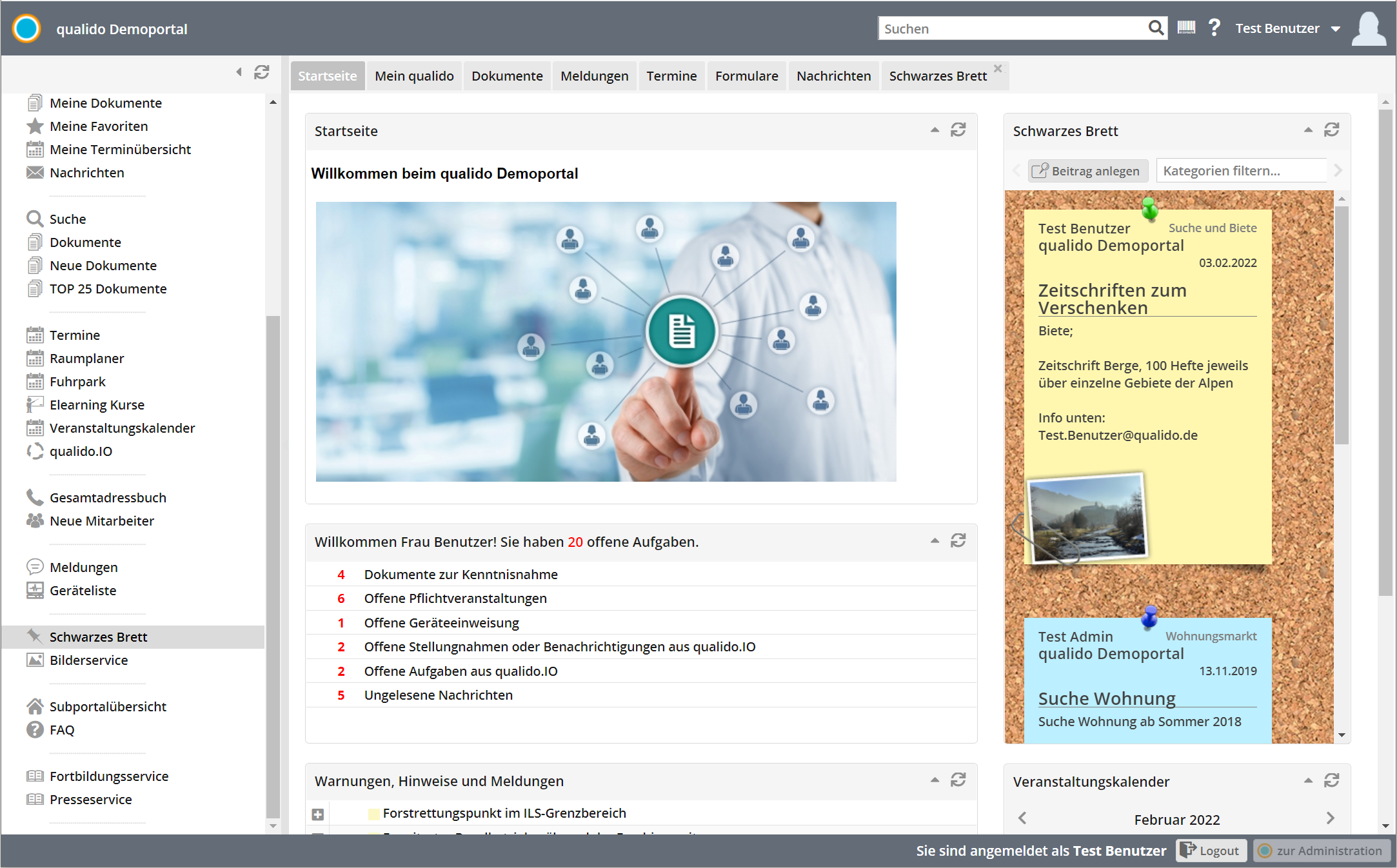Refresh the open tasks panel
Screen dimensions: 1397x868
click(x=958, y=541)
